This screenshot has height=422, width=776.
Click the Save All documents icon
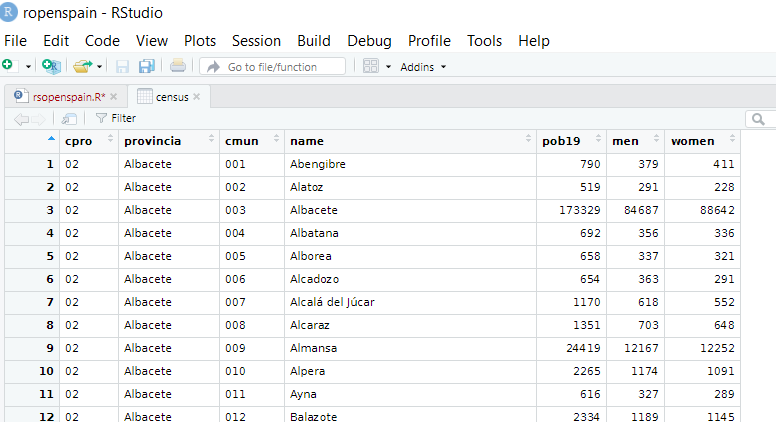[x=146, y=66]
